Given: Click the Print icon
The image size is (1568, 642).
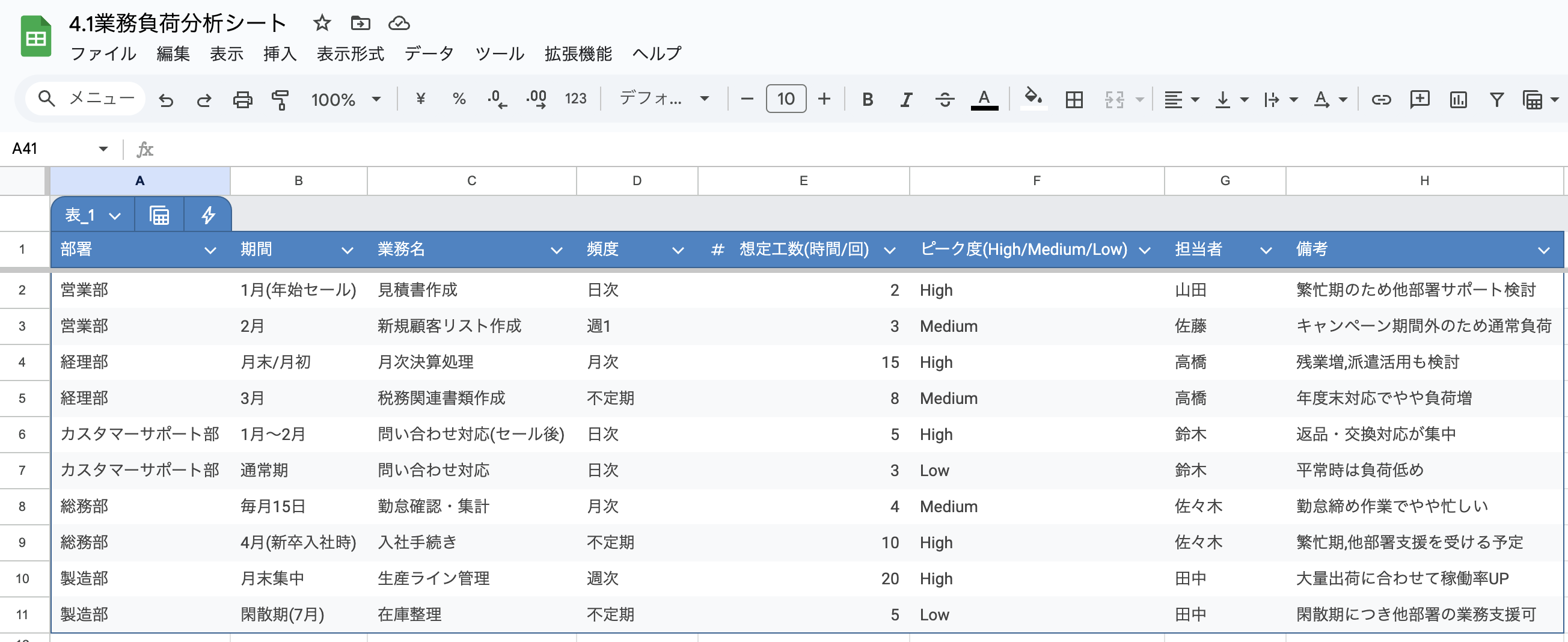Looking at the screenshot, I should click(242, 99).
